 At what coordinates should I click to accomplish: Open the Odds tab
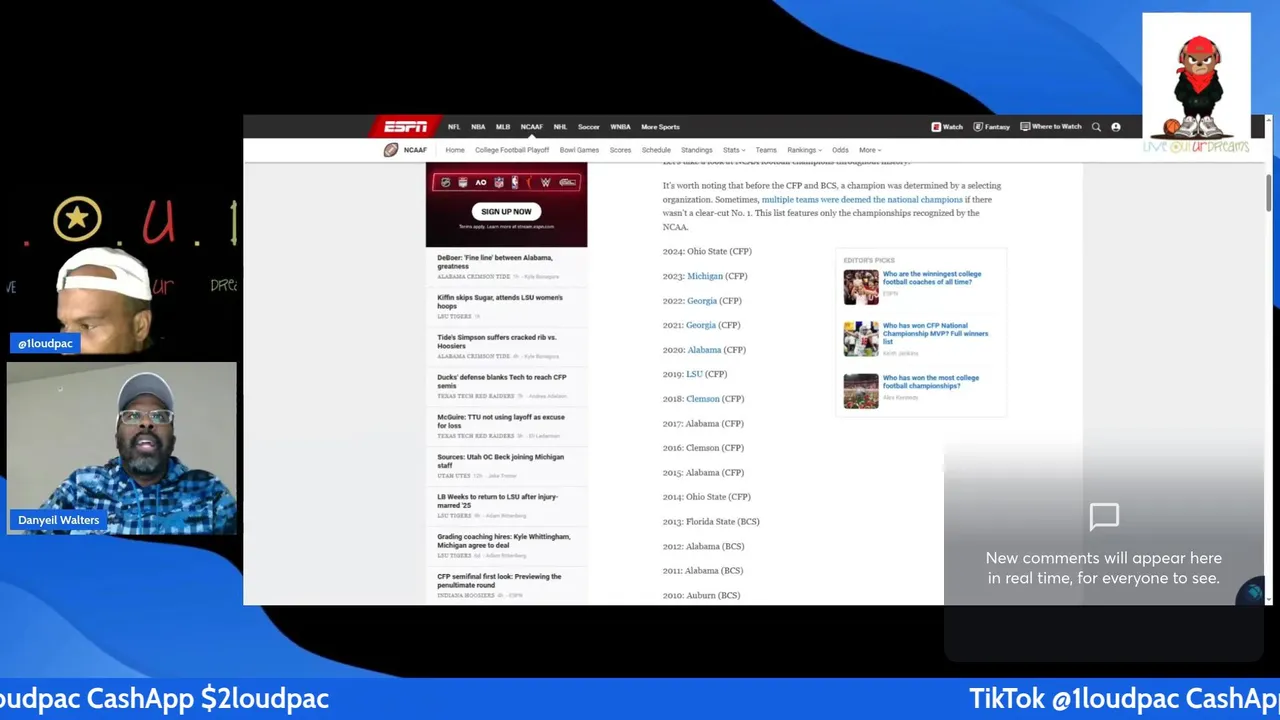coord(840,150)
